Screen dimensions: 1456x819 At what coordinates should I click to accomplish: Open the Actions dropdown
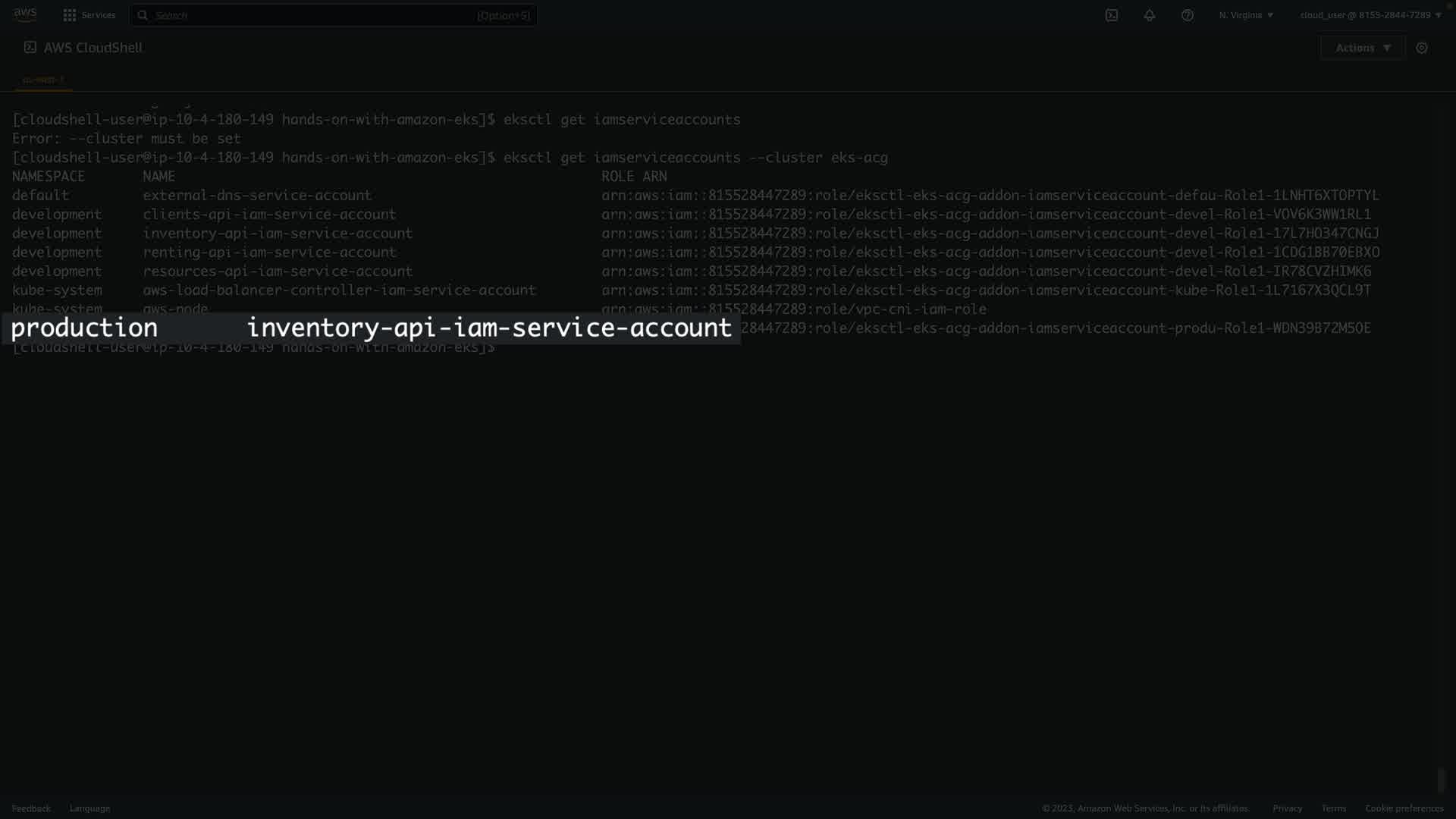click(1363, 48)
